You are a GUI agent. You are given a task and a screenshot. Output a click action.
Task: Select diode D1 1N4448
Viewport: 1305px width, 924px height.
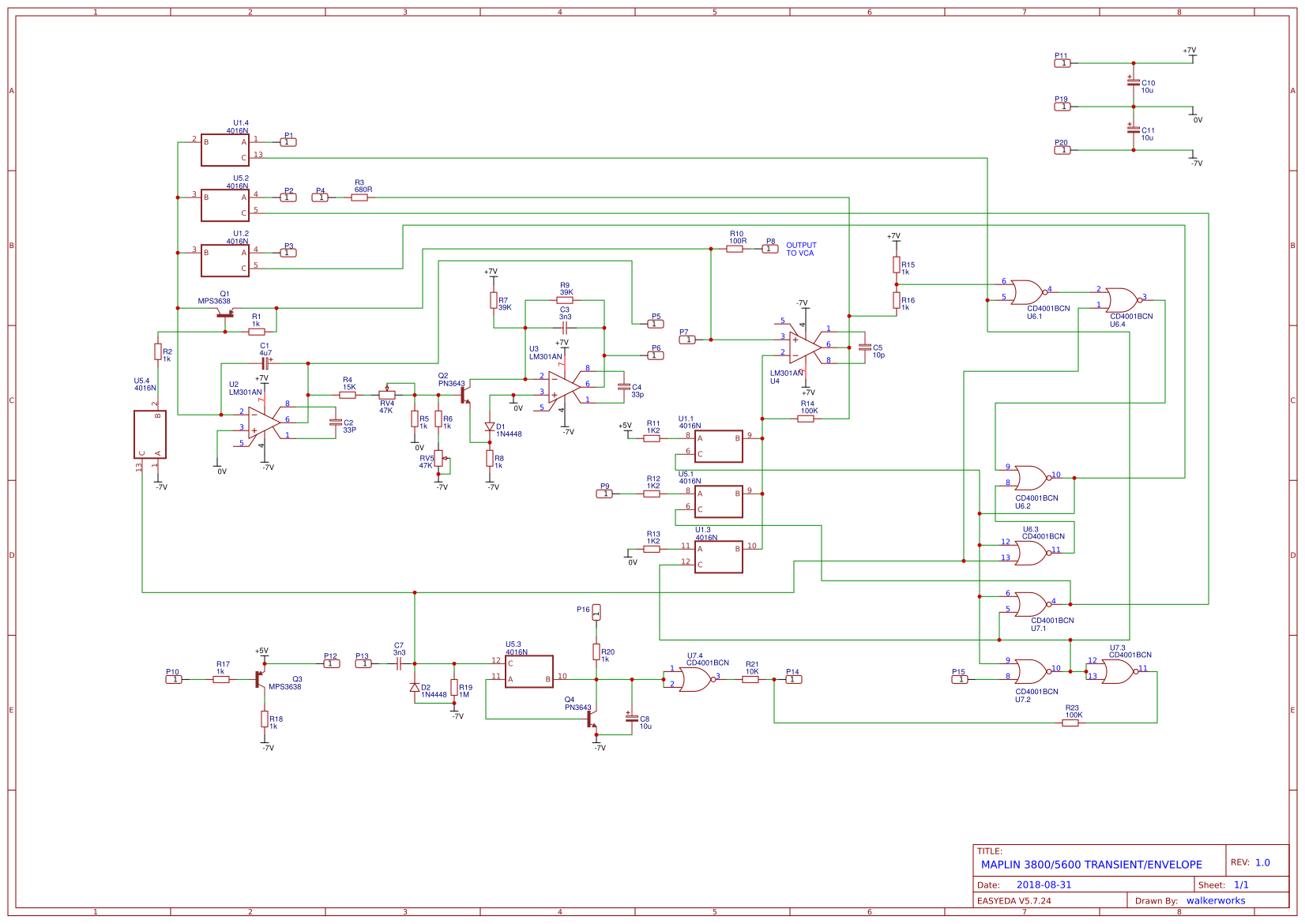coord(490,427)
